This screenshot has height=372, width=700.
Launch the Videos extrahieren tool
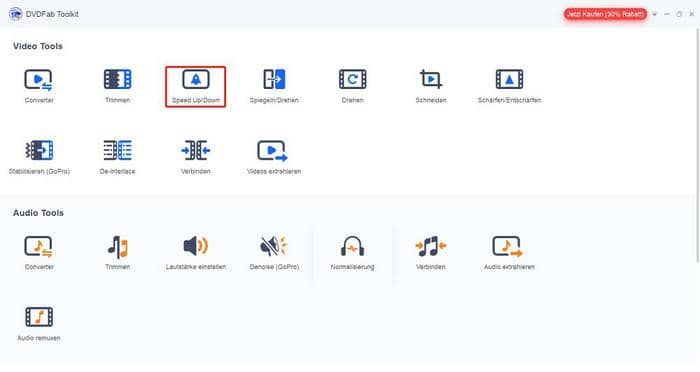pos(274,157)
